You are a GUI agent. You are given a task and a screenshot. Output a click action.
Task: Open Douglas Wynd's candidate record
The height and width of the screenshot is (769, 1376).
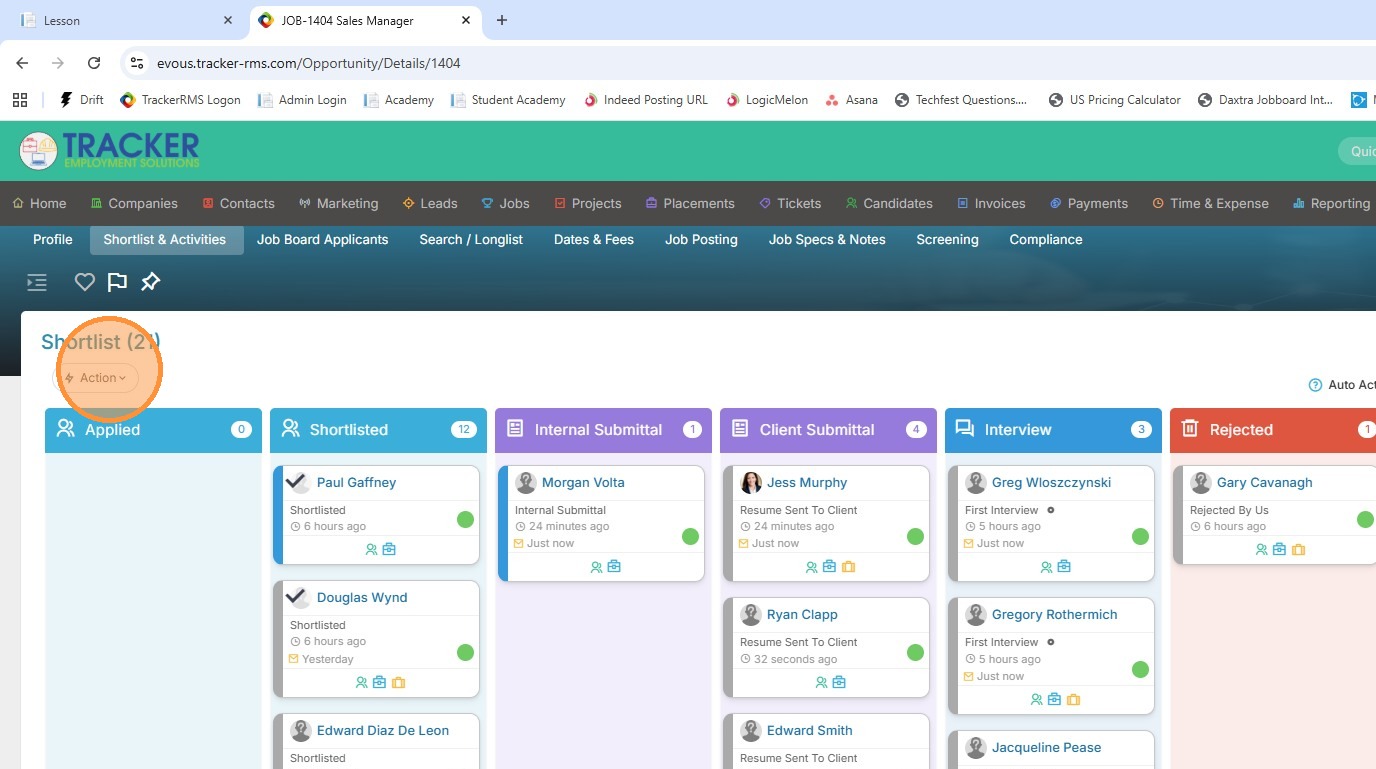(362, 598)
